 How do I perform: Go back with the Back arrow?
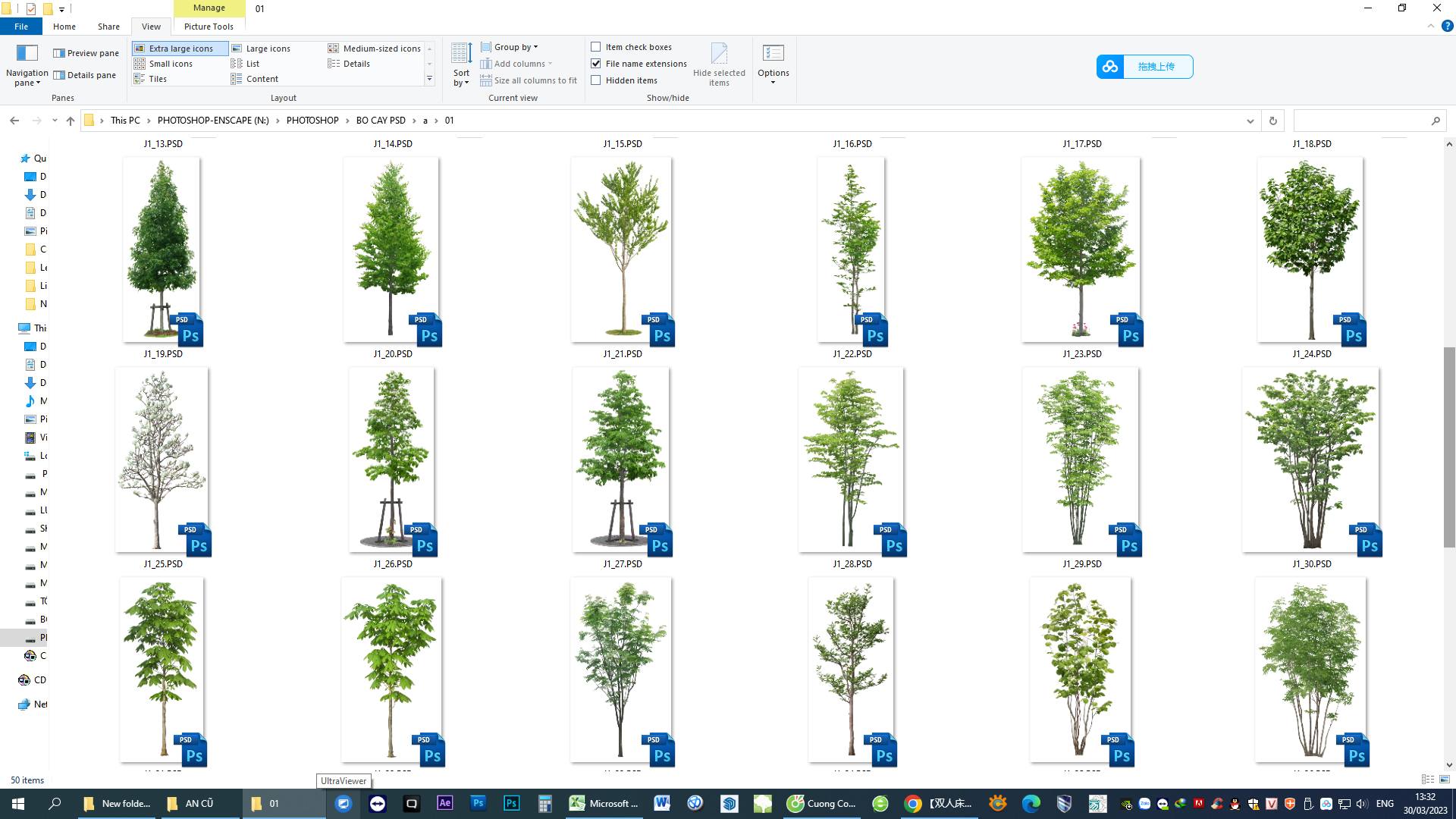coord(14,121)
